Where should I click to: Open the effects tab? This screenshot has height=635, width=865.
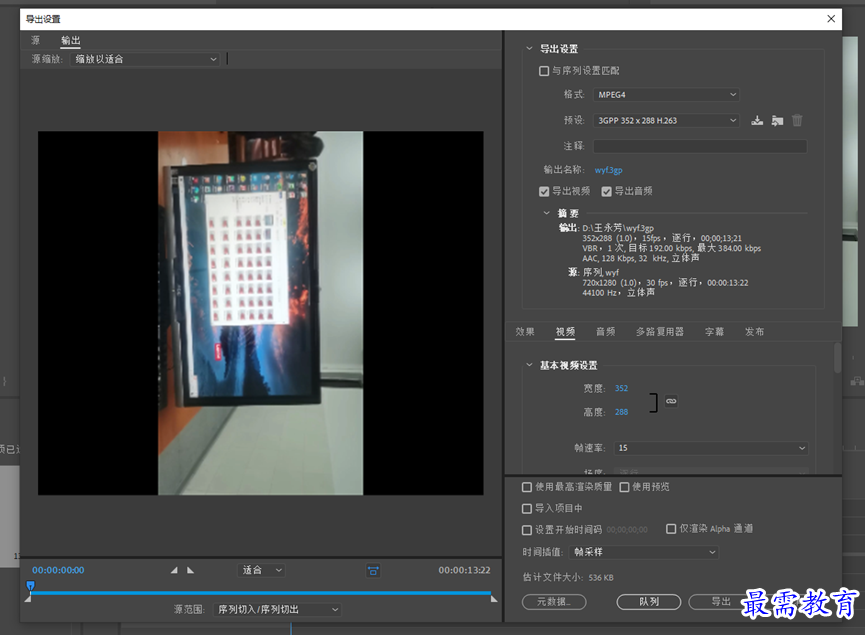pyautogui.click(x=525, y=332)
